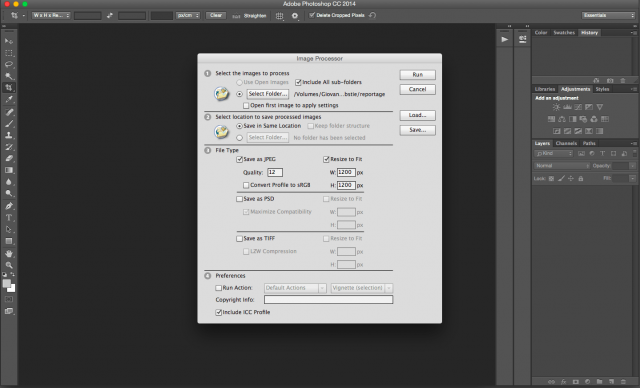Select the Horizontal Type tool
The height and width of the screenshot is (388, 640).
(x=9, y=218)
